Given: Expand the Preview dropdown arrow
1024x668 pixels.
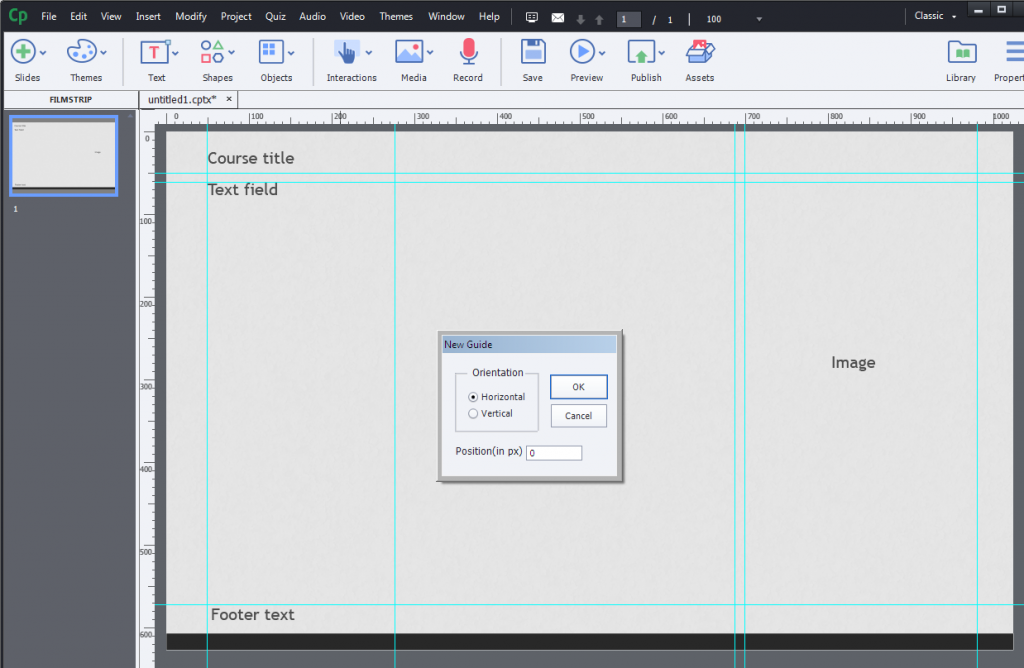Looking at the screenshot, I should click(x=602, y=53).
